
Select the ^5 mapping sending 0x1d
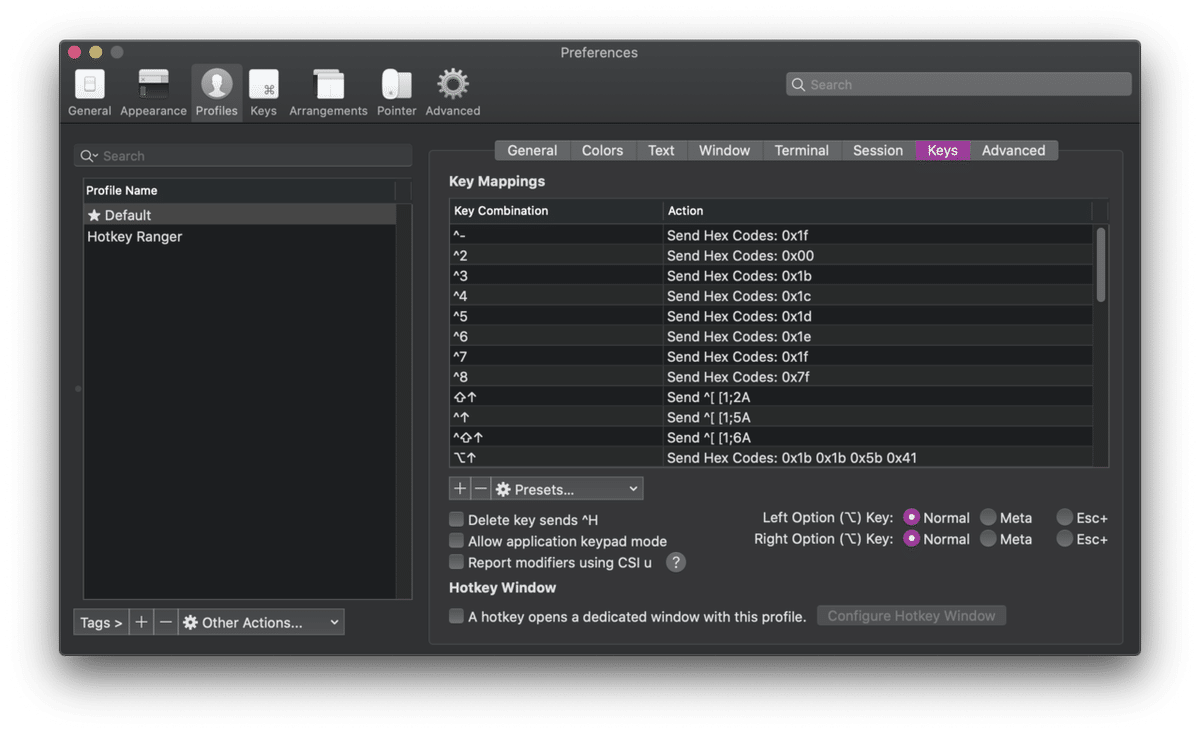[771, 316]
